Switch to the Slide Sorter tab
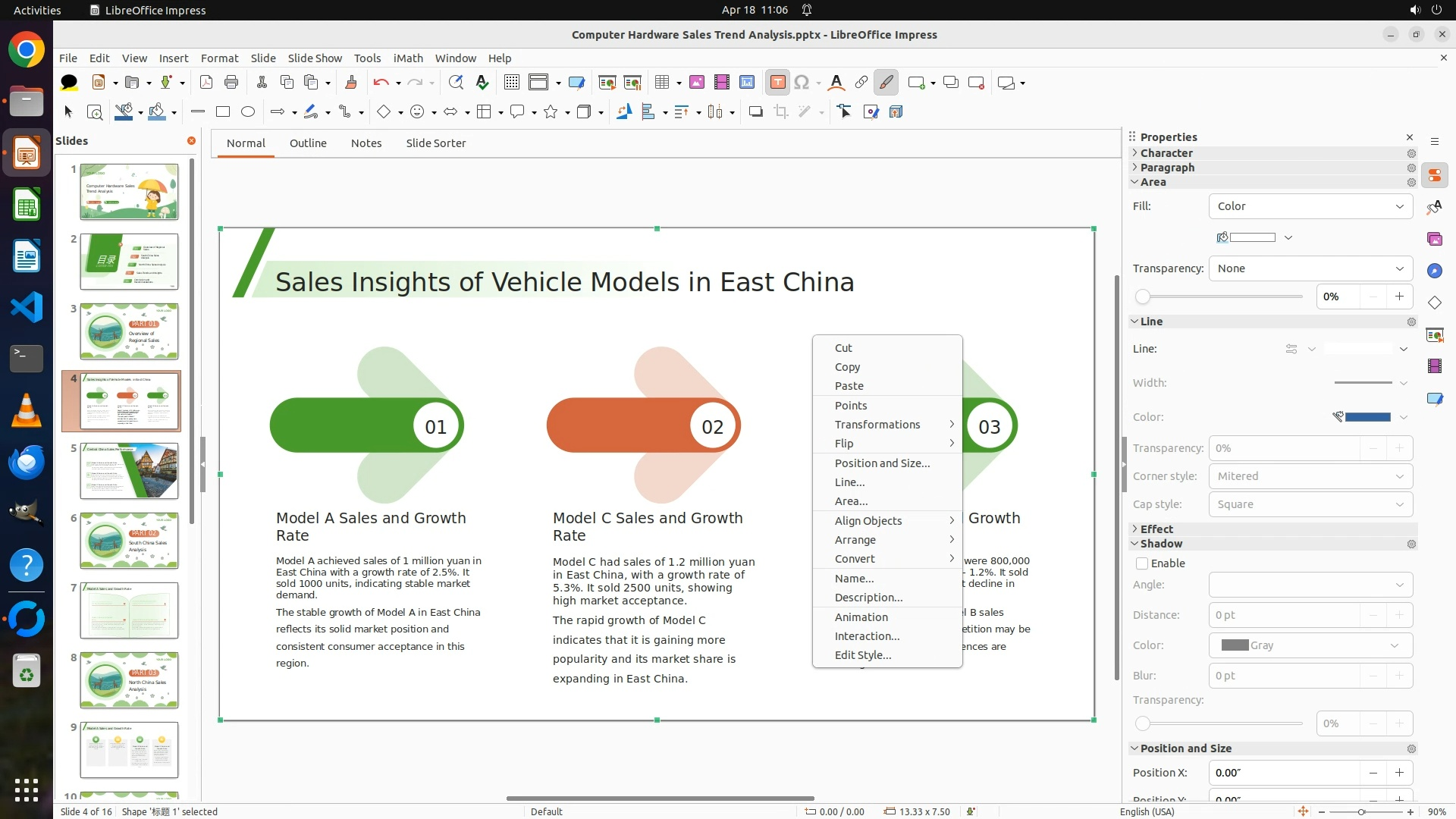1456x819 pixels. coord(435,143)
